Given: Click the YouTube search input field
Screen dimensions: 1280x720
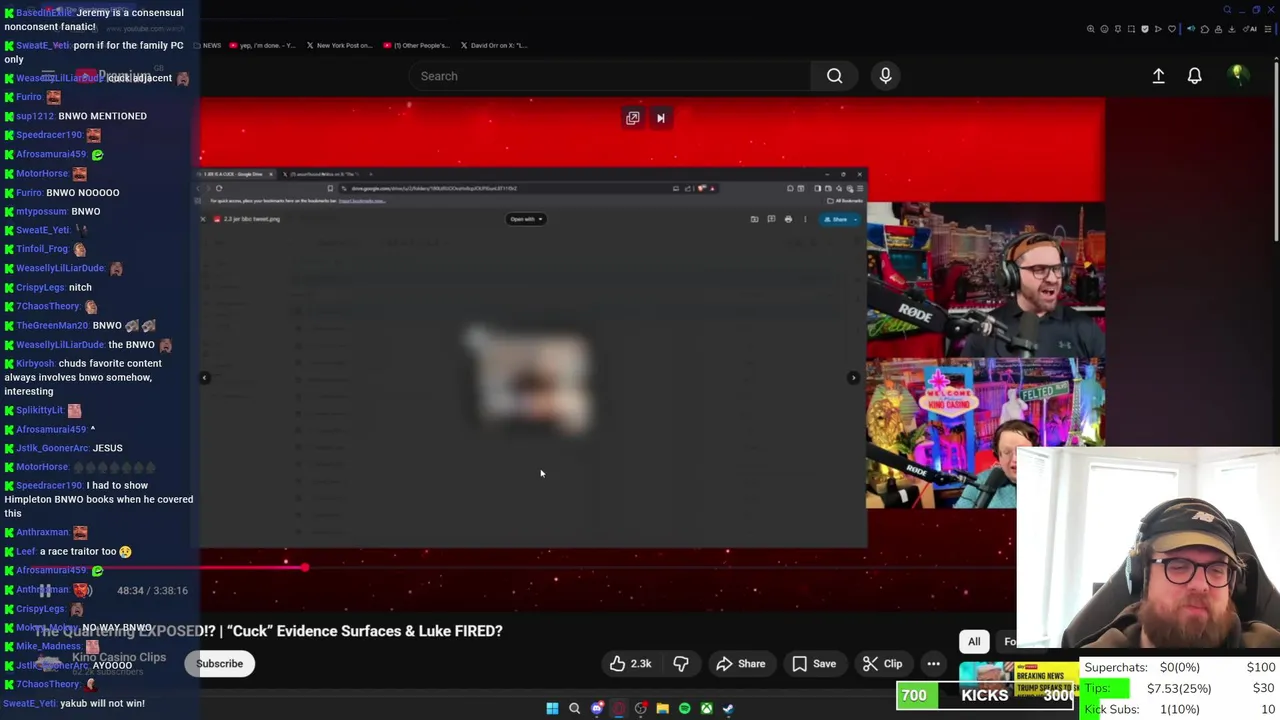Looking at the screenshot, I should pyautogui.click(x=610, y=76).
